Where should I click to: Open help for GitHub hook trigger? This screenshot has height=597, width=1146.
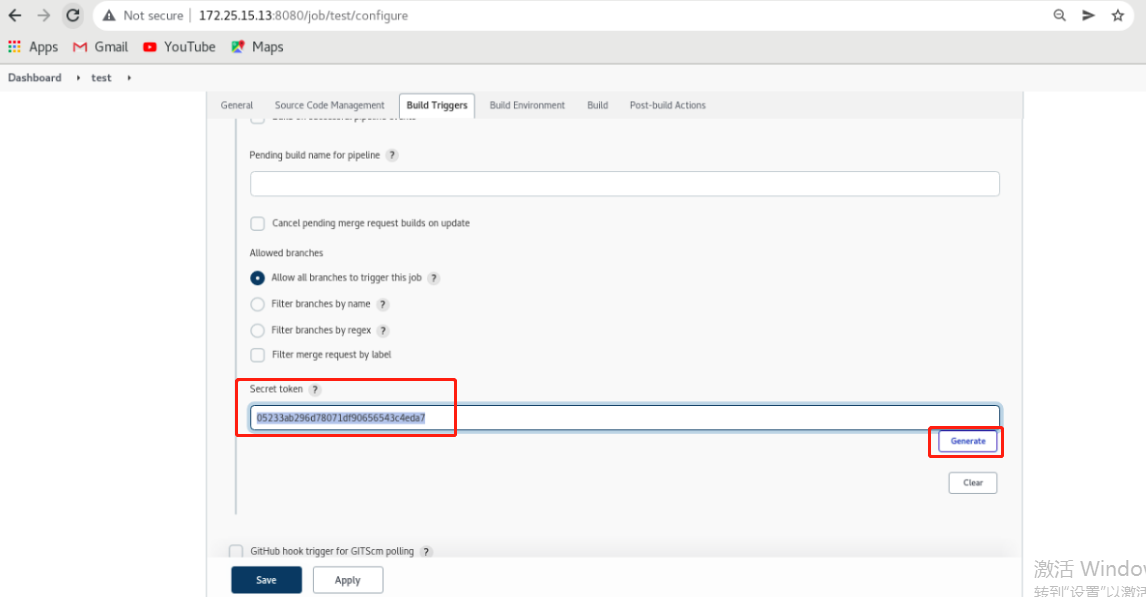[x=427, y=552]
